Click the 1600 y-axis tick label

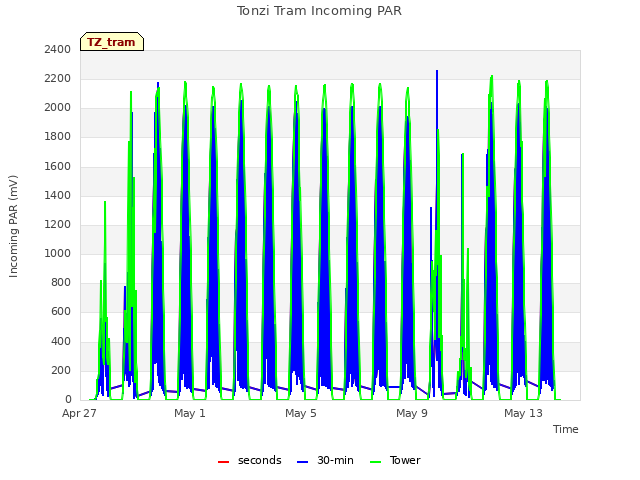click(58, 166)
